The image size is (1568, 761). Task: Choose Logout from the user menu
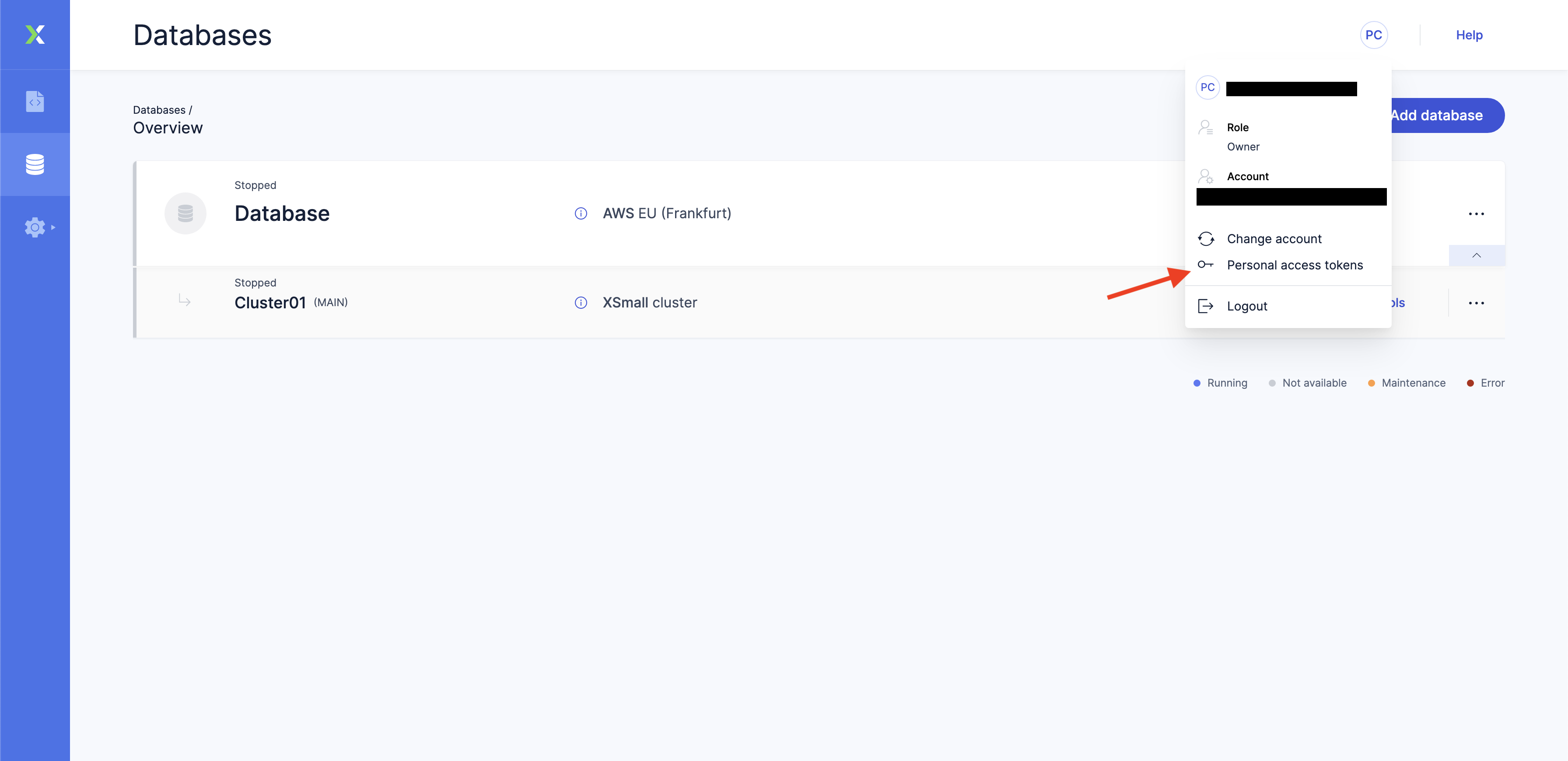pyautogui.click(x=1246, y=306)
